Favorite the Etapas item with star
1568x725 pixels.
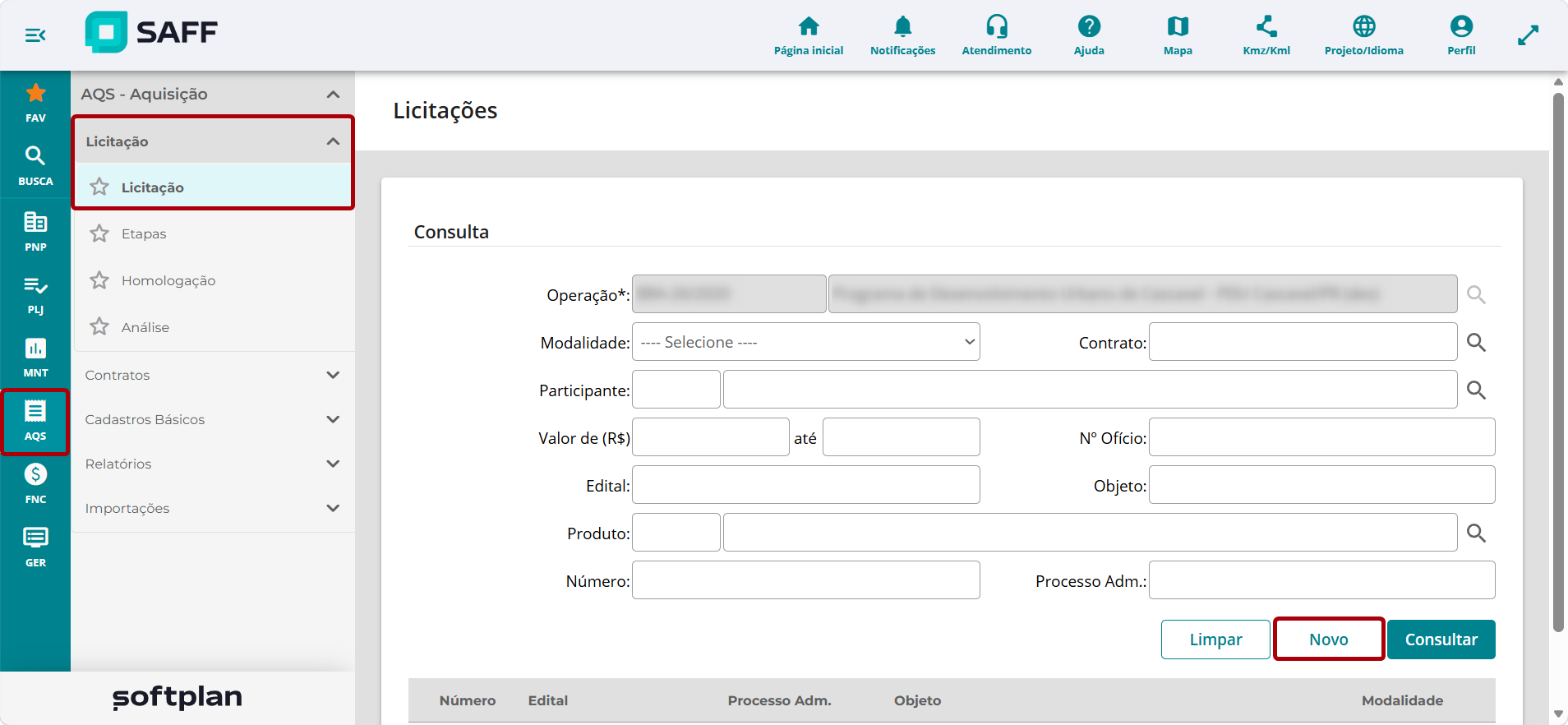(x=99, y=233)
